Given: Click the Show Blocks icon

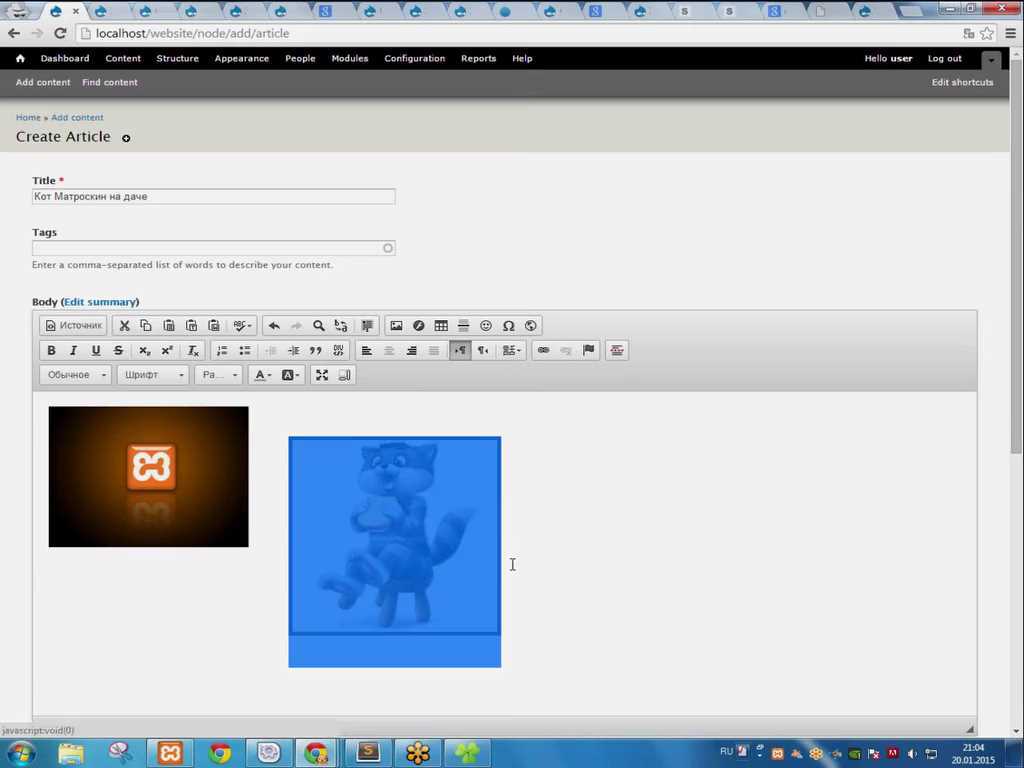Looking at the screenshot, I should (x=344, y=375).
